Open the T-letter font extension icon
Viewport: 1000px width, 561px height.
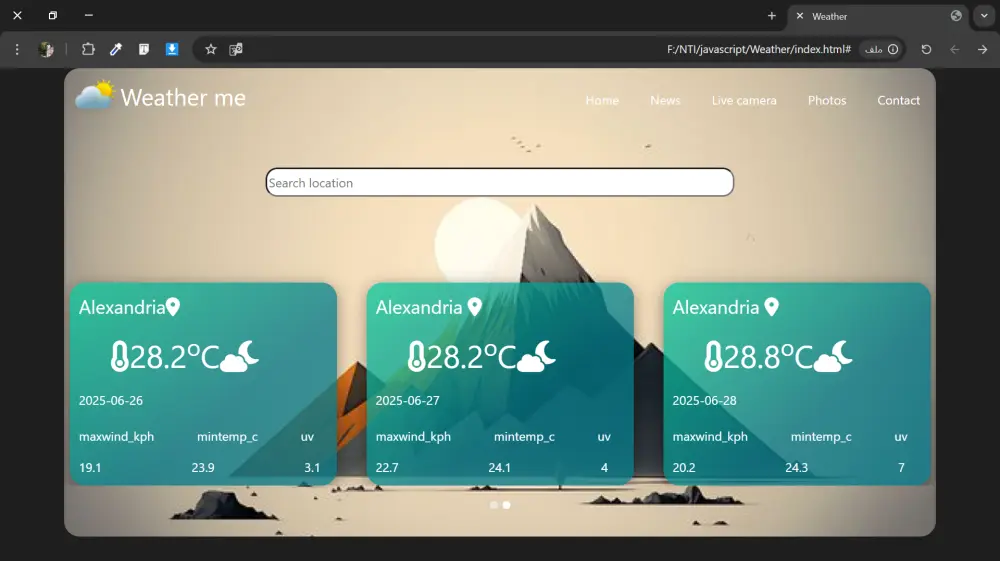(x=143, y=49)
